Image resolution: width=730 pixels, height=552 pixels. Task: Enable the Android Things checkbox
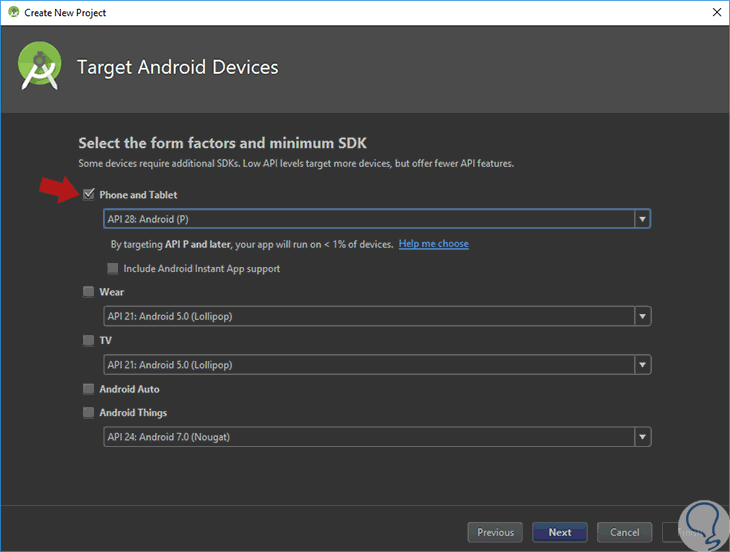(x=89, y=413)
